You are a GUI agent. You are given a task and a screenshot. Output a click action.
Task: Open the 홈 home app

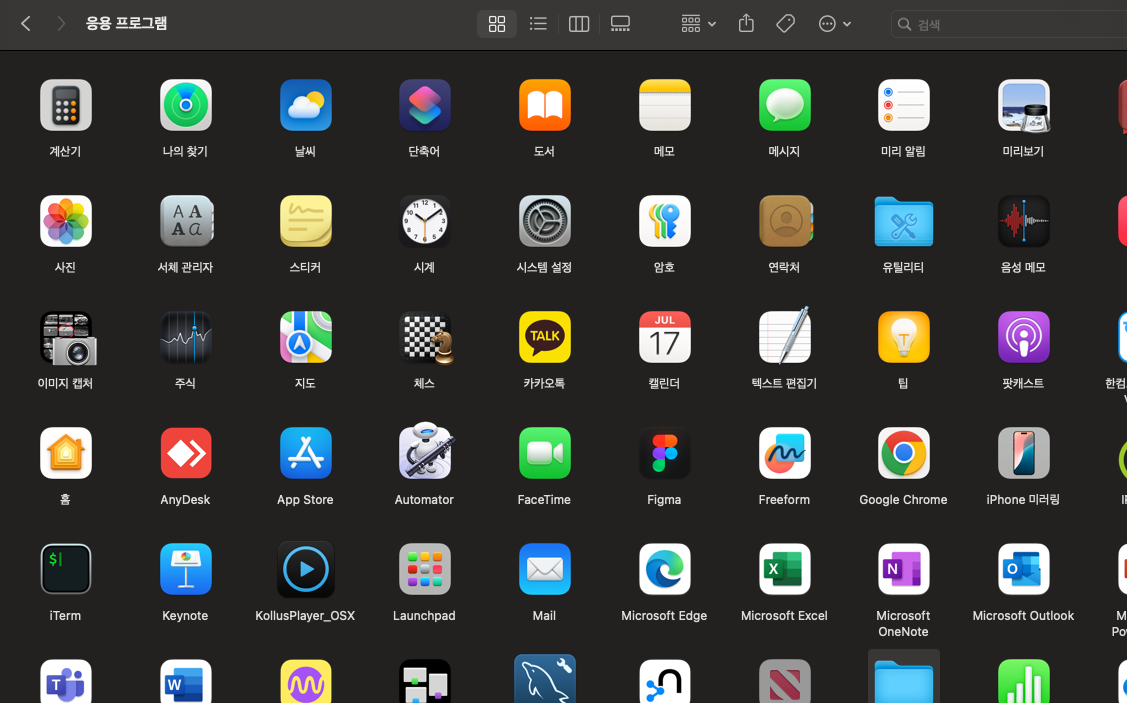tap(65, 454)
